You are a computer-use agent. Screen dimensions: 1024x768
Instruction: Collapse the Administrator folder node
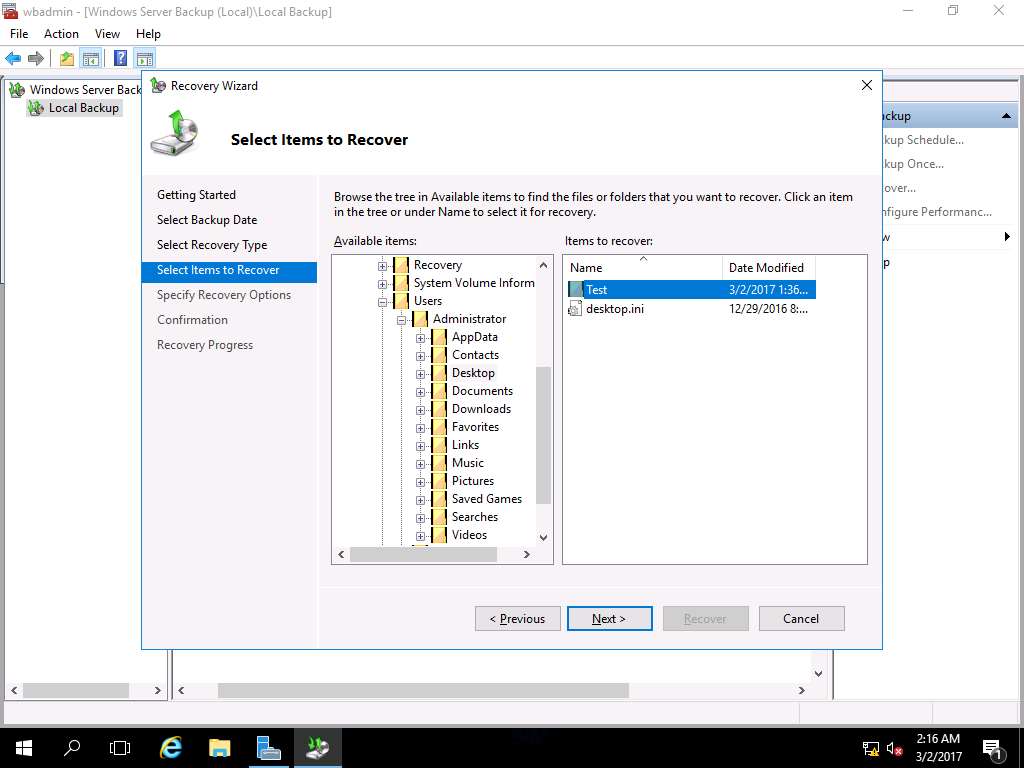pyautogui.click(x=402, y=320)
